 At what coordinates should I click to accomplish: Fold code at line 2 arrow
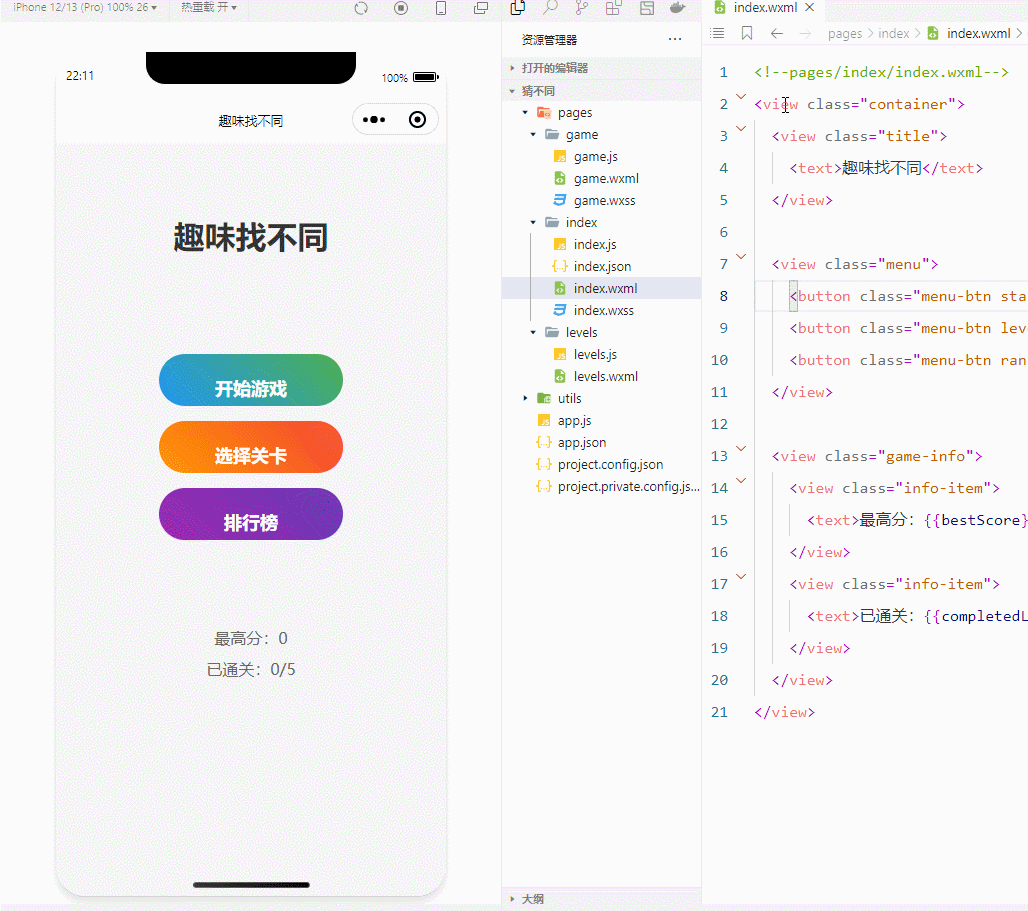tap(741, 96)
